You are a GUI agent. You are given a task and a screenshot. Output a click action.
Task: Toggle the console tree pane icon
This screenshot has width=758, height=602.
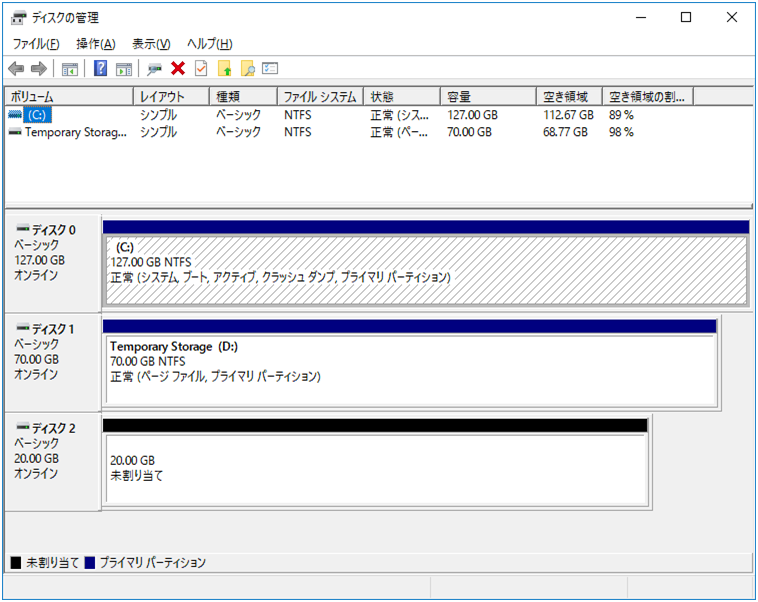(x=70, y=69)
